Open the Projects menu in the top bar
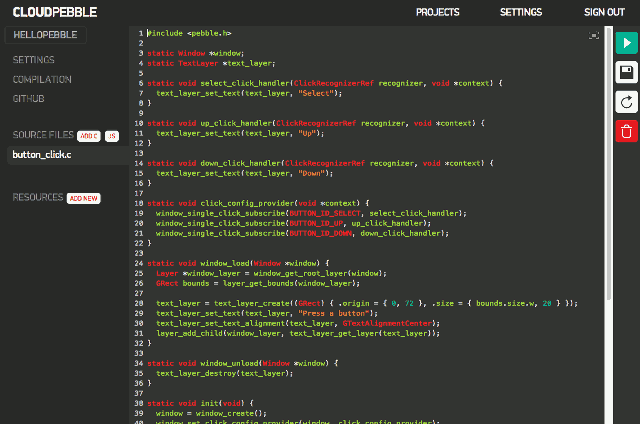The height and width of the screenshot is (424, 640). pos(437,12)
